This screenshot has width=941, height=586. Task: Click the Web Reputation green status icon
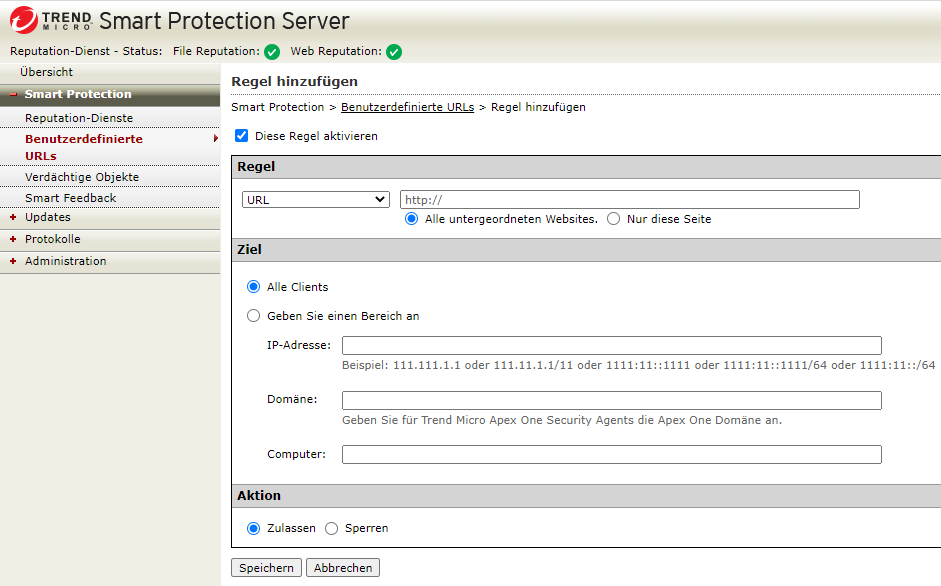point(394,52)
